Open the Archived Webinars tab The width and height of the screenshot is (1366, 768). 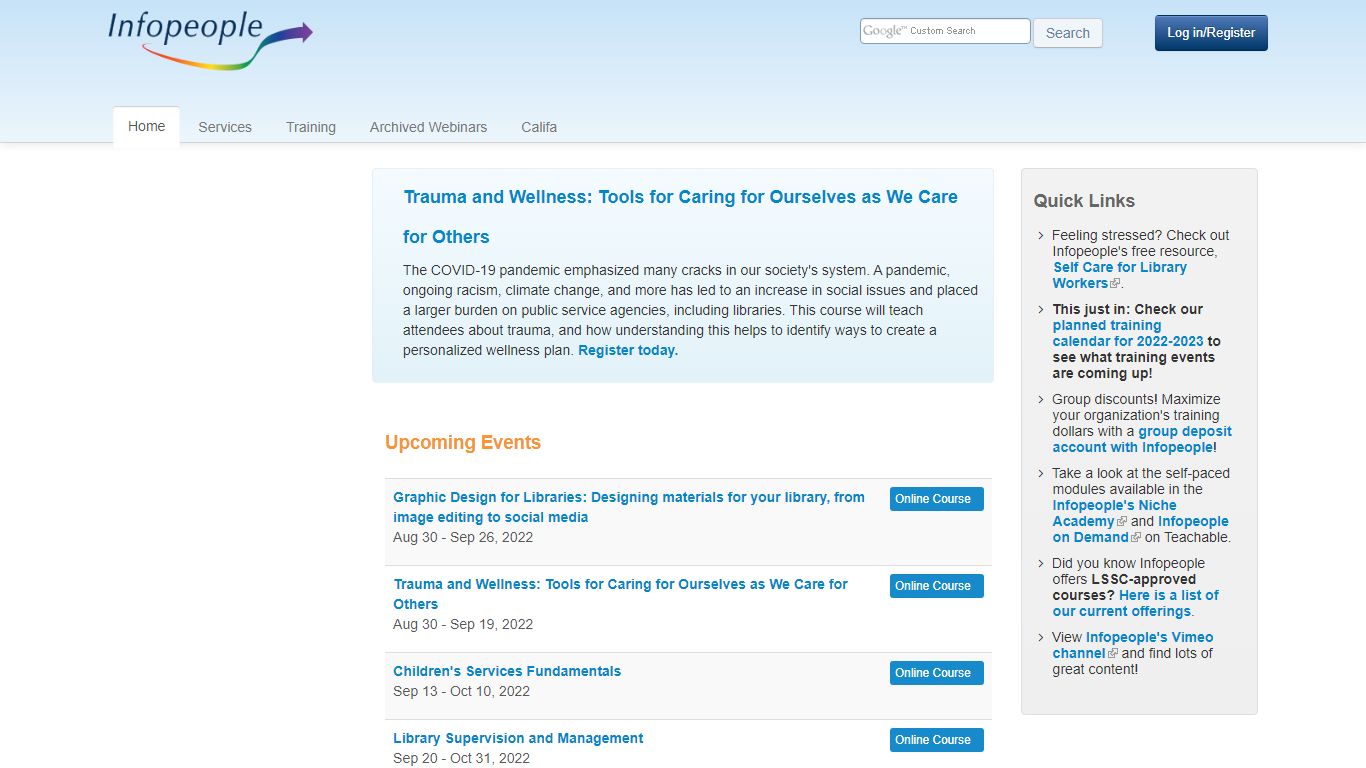tap(428, 127)
